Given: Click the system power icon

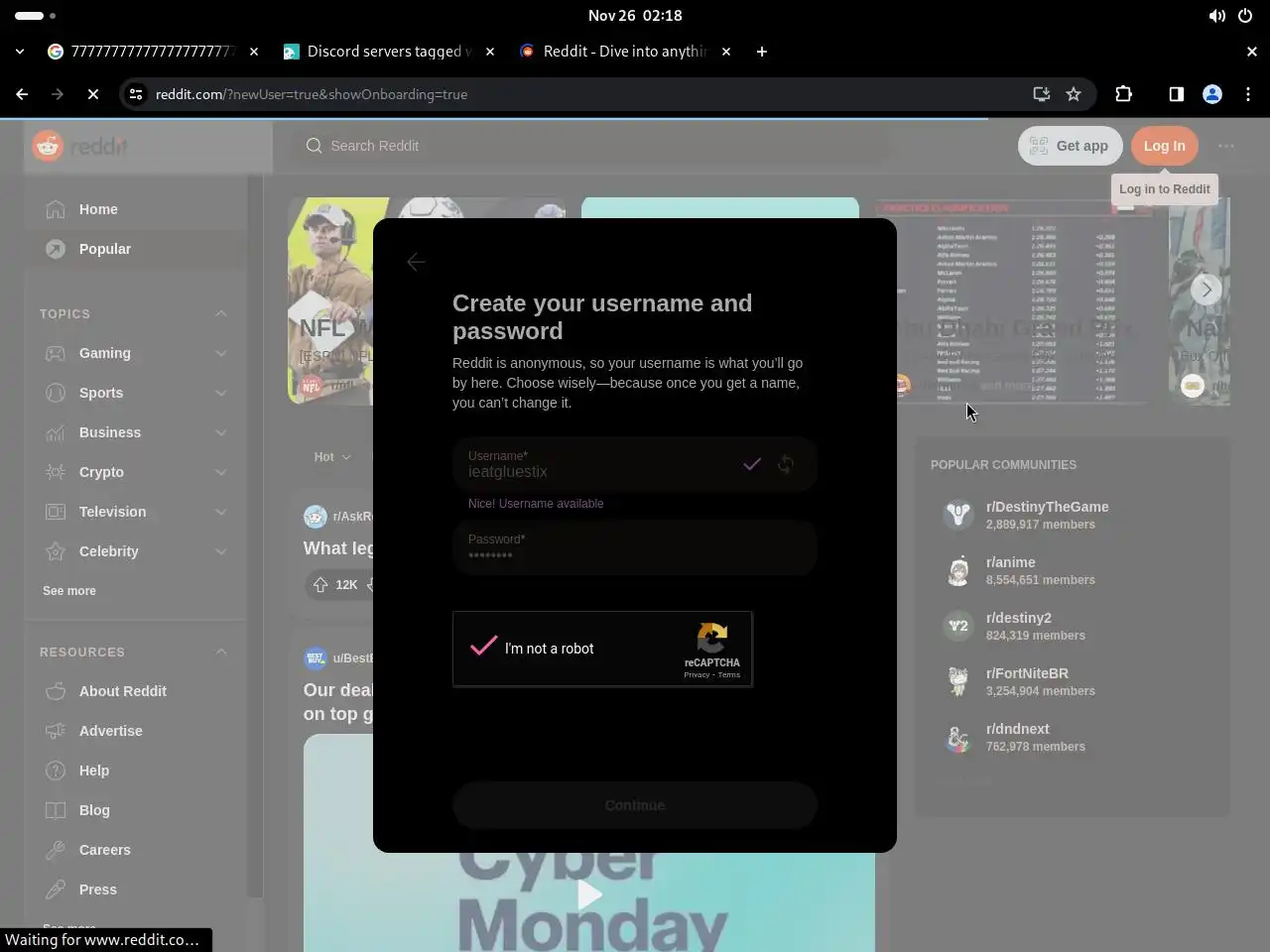Looking at the screenshot, I should click(x=1245, y=16).
